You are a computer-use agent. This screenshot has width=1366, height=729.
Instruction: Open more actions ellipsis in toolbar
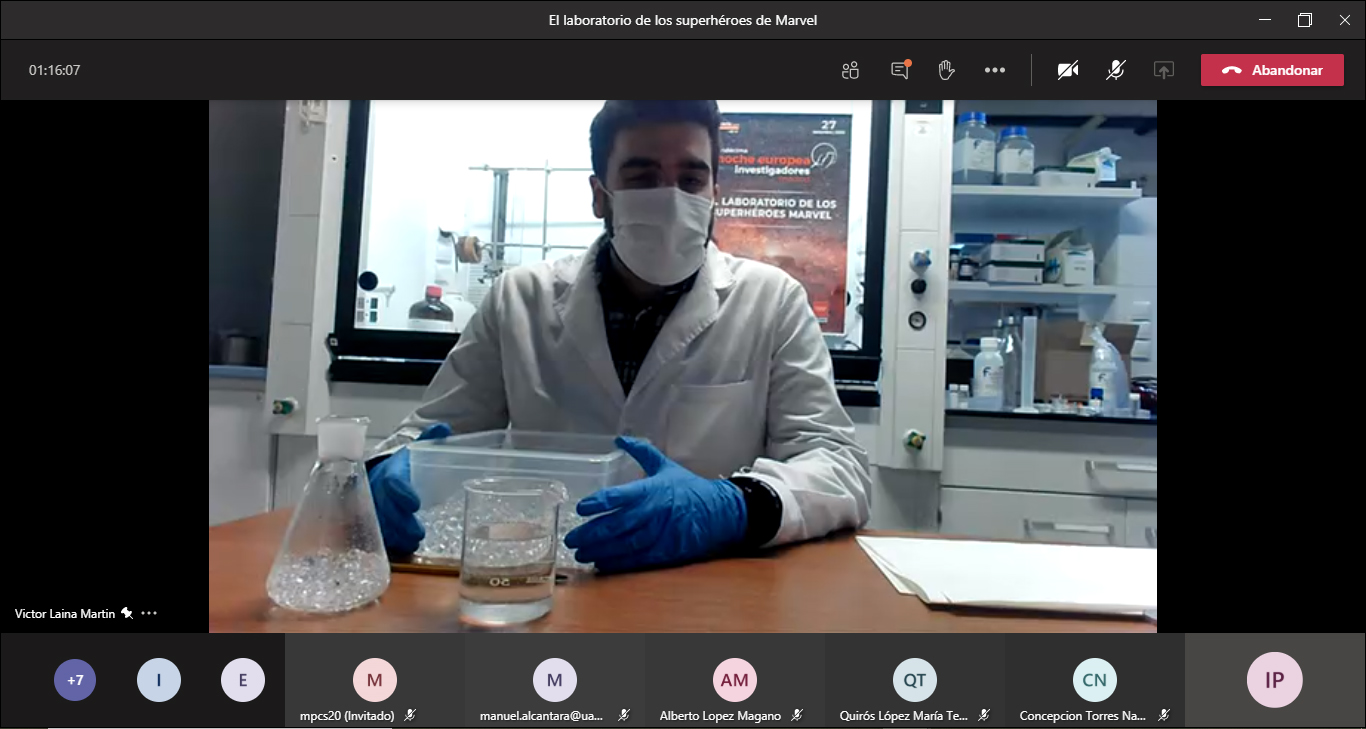pos(994,70)
